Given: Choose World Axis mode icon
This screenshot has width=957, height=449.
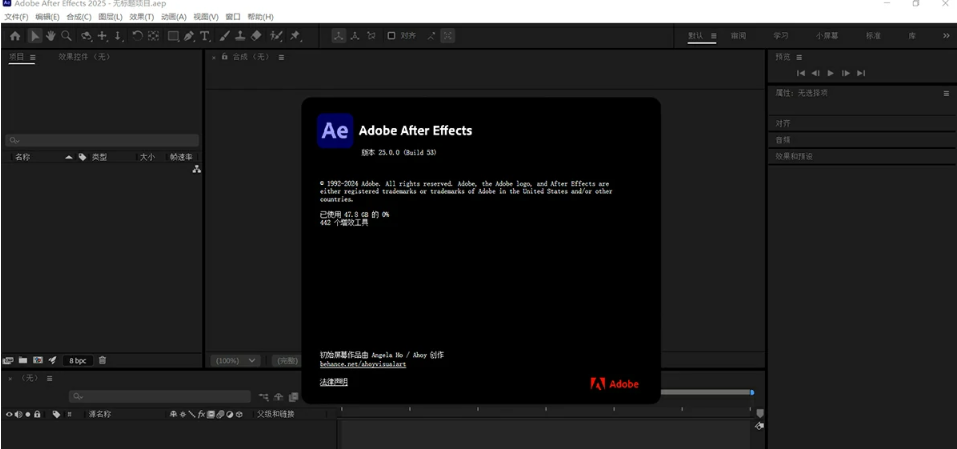Looking at the screenshot, I should [355, 36].
